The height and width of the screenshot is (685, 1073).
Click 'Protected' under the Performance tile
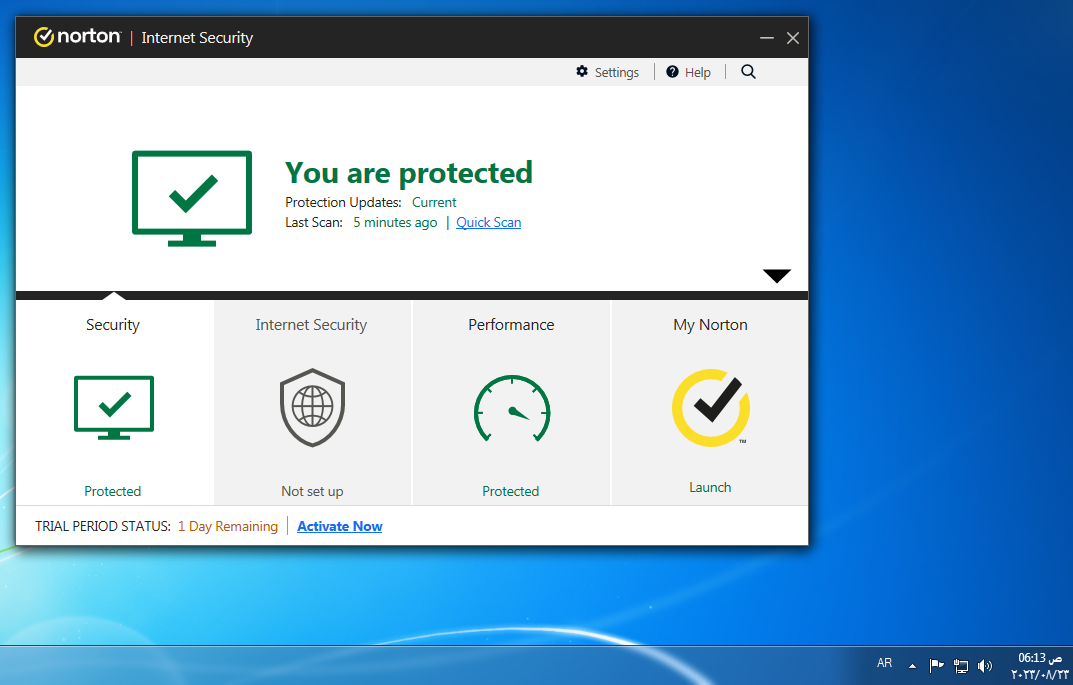point(510,491)
